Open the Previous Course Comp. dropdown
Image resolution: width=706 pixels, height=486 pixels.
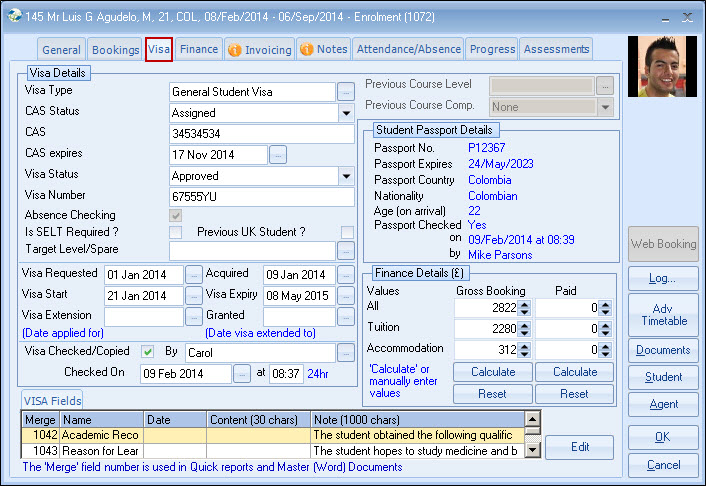click(604, 106)
